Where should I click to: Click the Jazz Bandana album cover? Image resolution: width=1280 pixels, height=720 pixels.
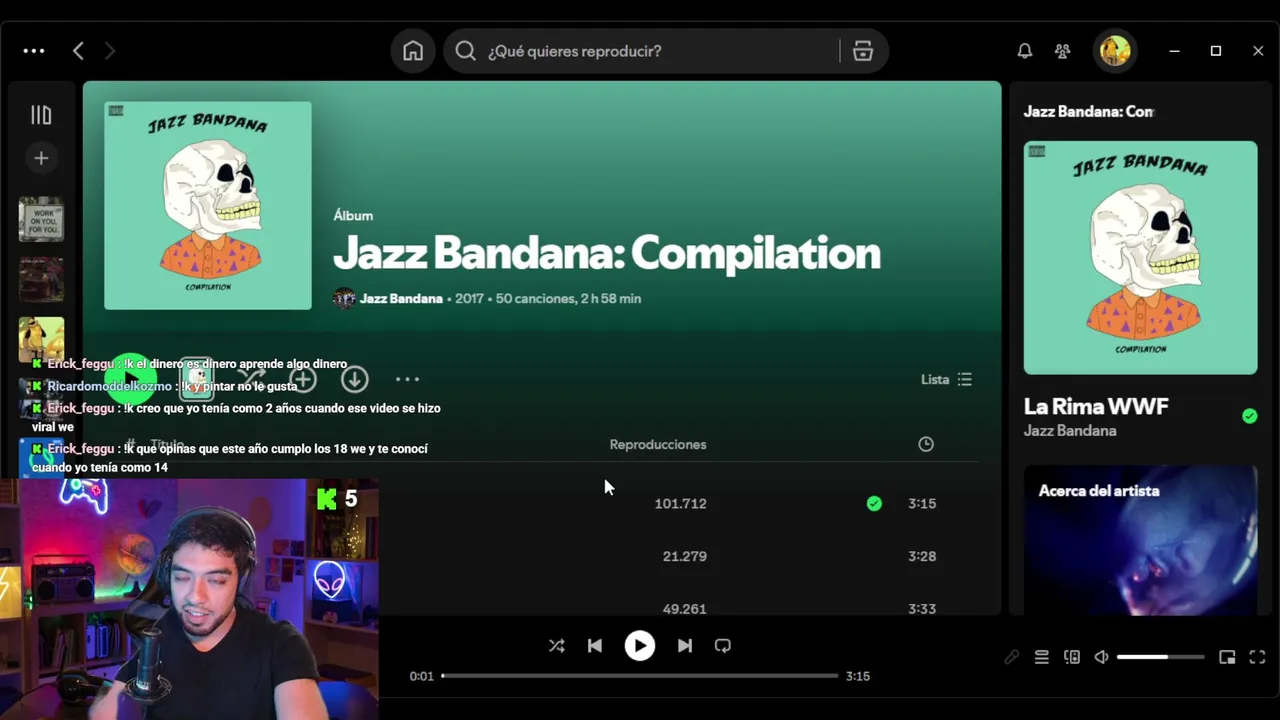point(208,206)
